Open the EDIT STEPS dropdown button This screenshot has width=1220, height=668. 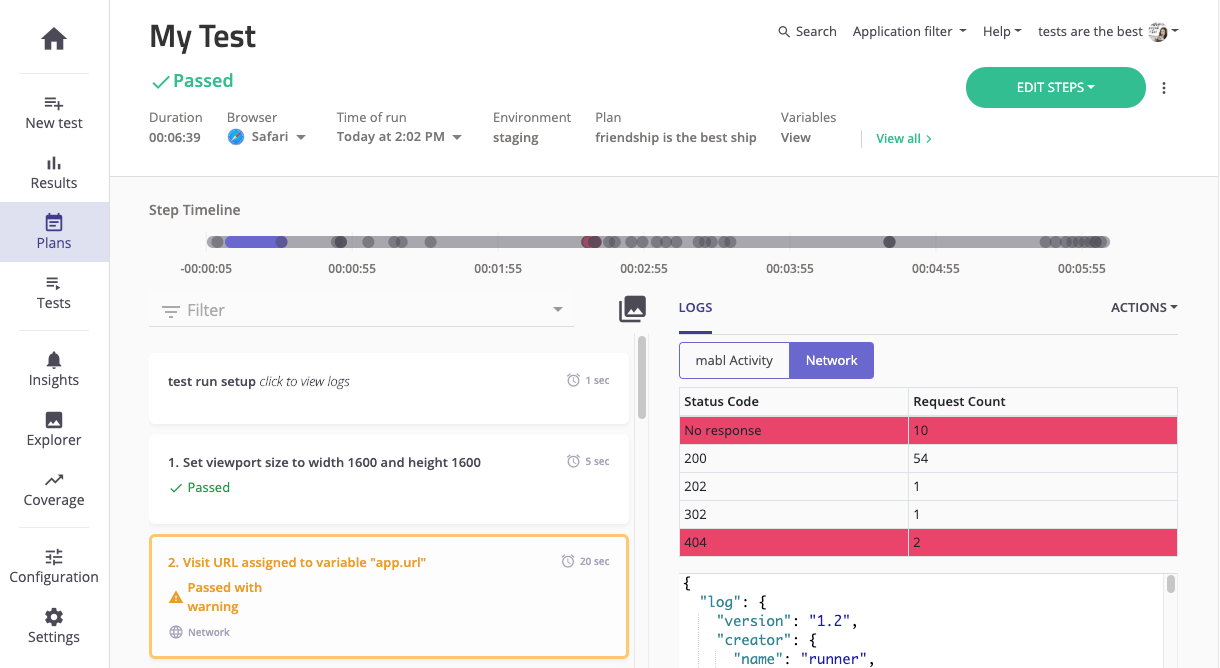[1055, 88]
